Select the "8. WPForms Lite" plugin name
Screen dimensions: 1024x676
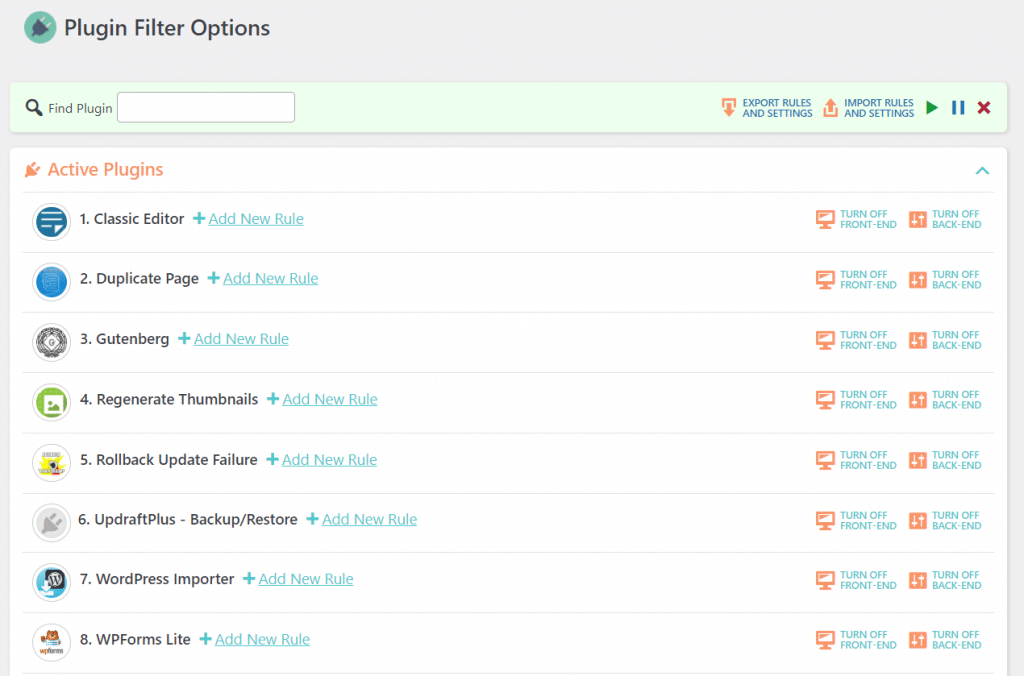click(x=135, y=639)
